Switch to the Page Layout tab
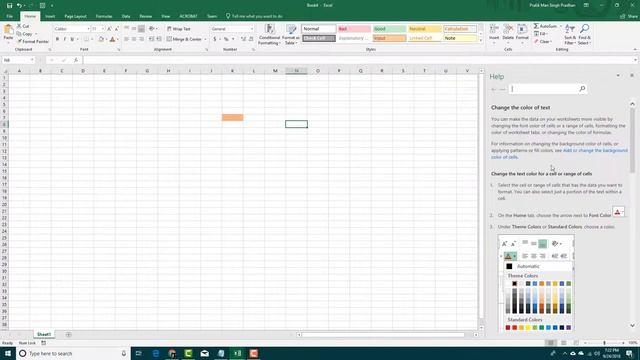 (x=76, y=16)
